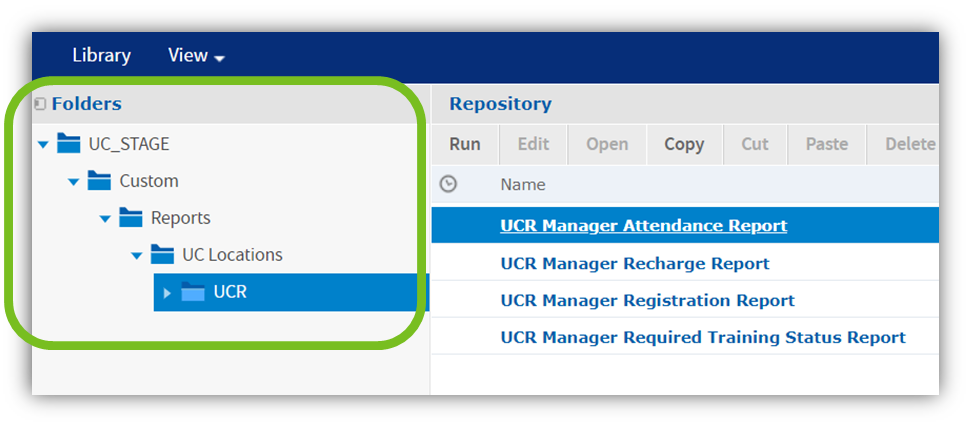
Task: Click the UCR folder icon
Action: (x=193, y=293)
